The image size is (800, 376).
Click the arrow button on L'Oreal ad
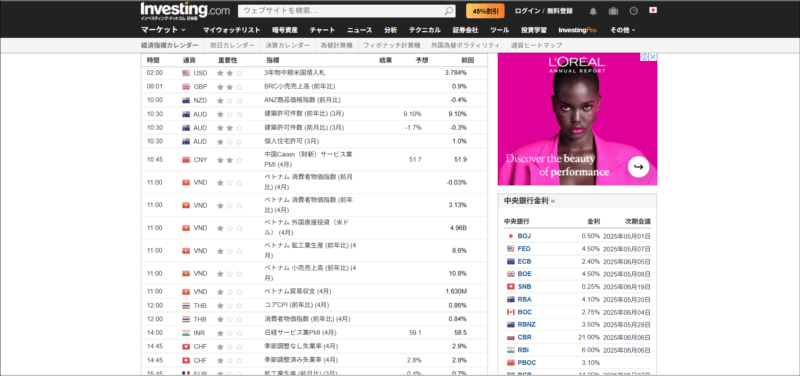pyautogui.click(x=638, y=166)
